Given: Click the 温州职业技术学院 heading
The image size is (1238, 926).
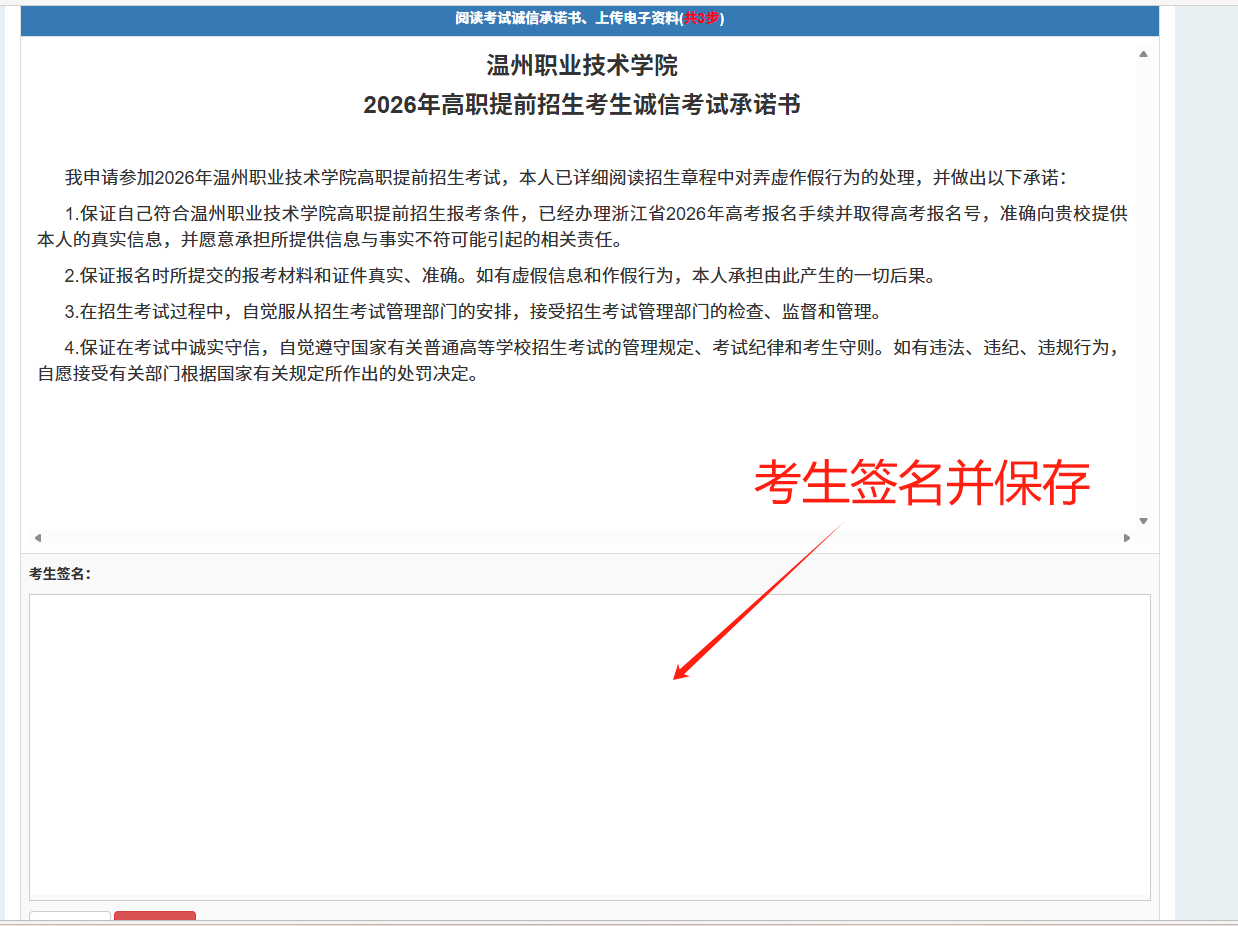Looking at the screenshot, I should tap(581, 66).
